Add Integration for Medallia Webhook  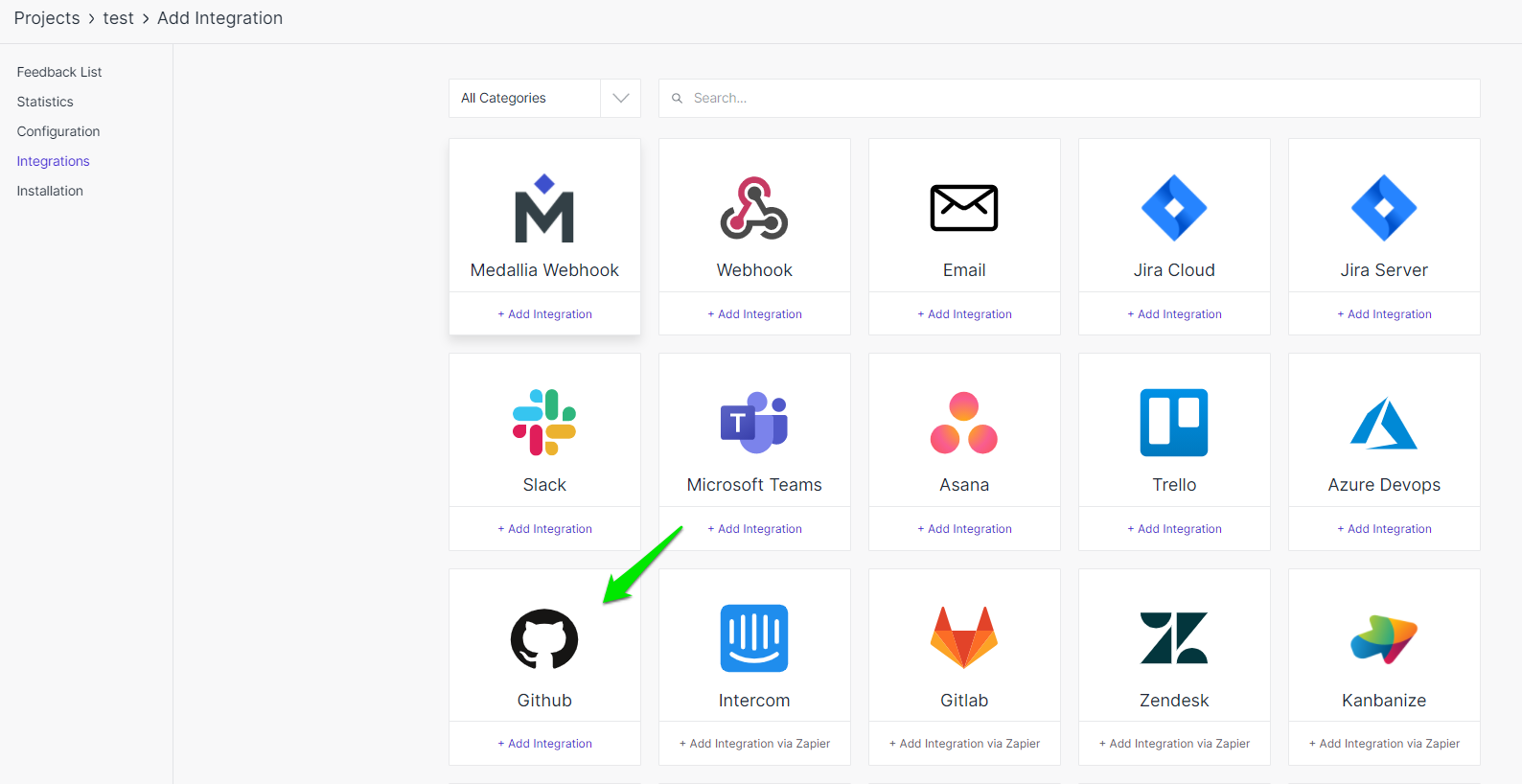(x=544, y=314)
